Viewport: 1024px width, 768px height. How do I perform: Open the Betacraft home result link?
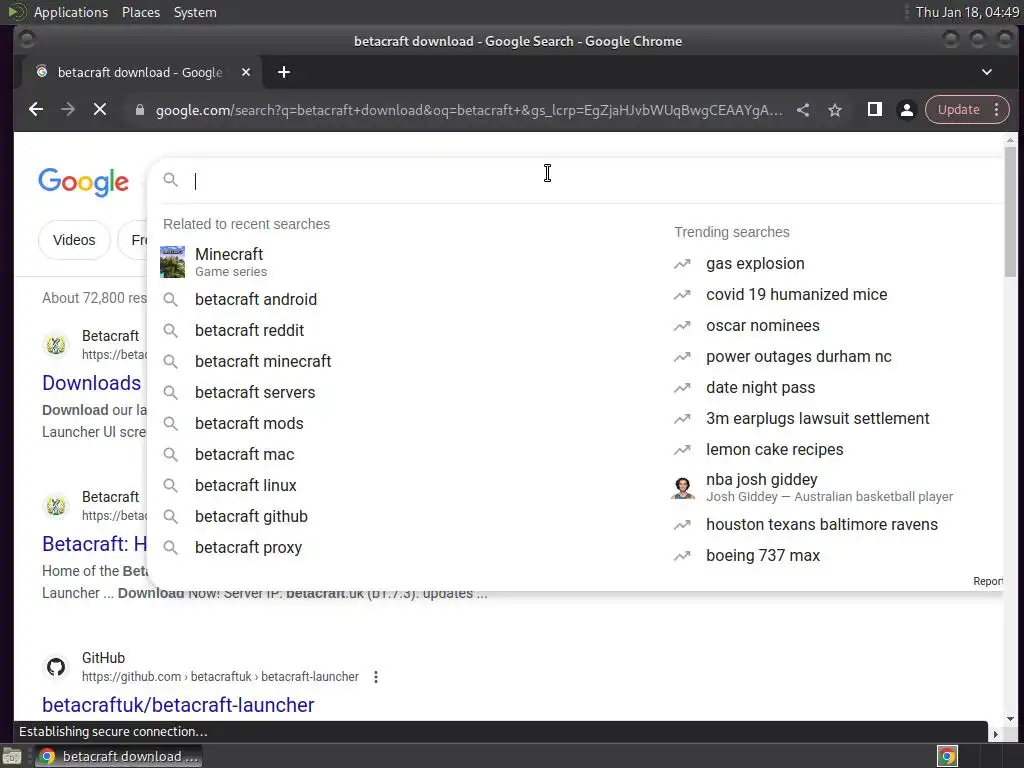tap(94, 543)
